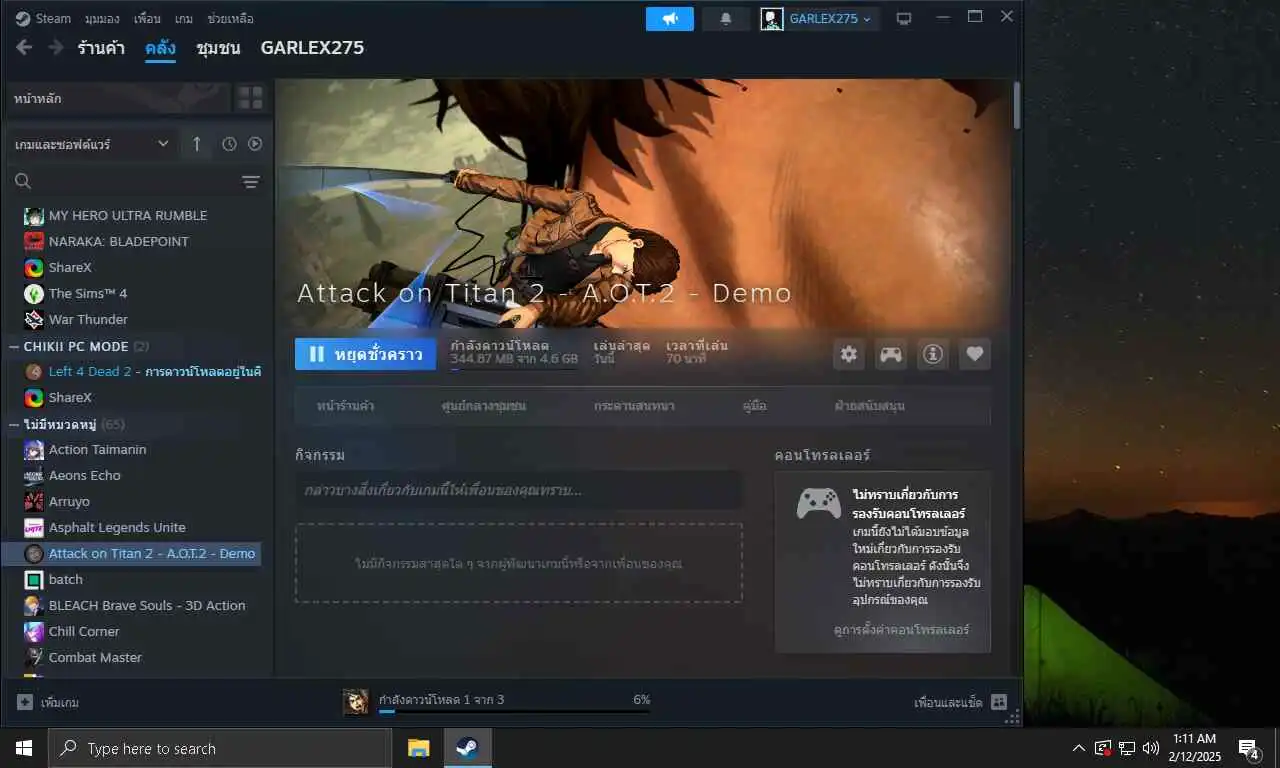Go to the Store (ร้านค้า) tab
The height and width of the screenshot is (768, 1280).
(x=101, y=48)
